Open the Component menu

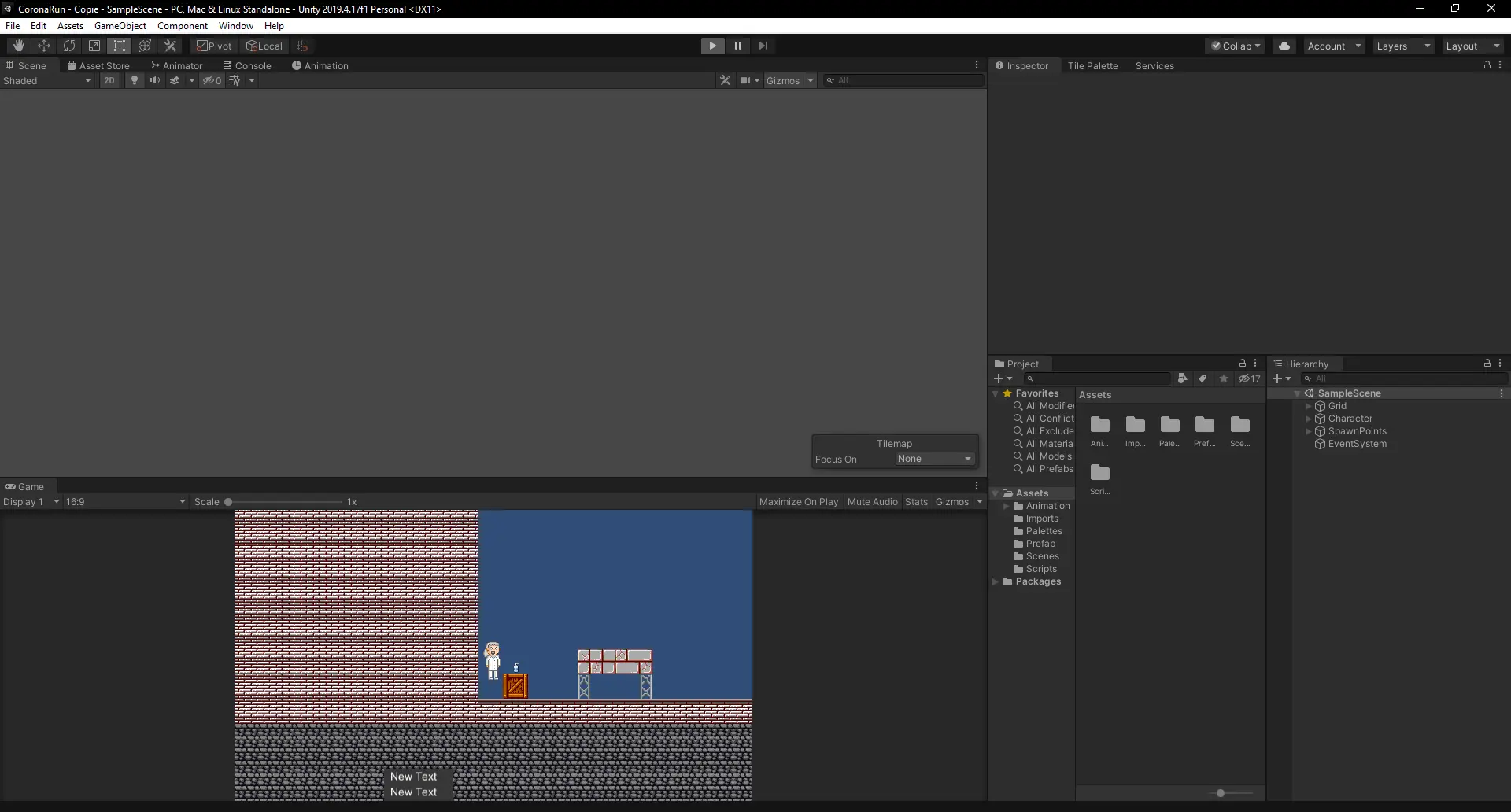(x=183, y=25)
